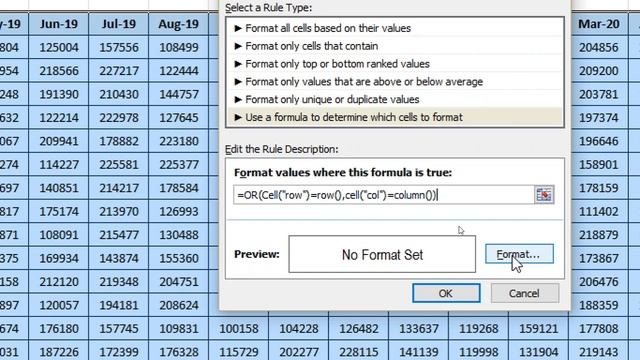Select the Aug-19 column header cell
This screenshot has height=360, width=640.
[x=179, y=24]
